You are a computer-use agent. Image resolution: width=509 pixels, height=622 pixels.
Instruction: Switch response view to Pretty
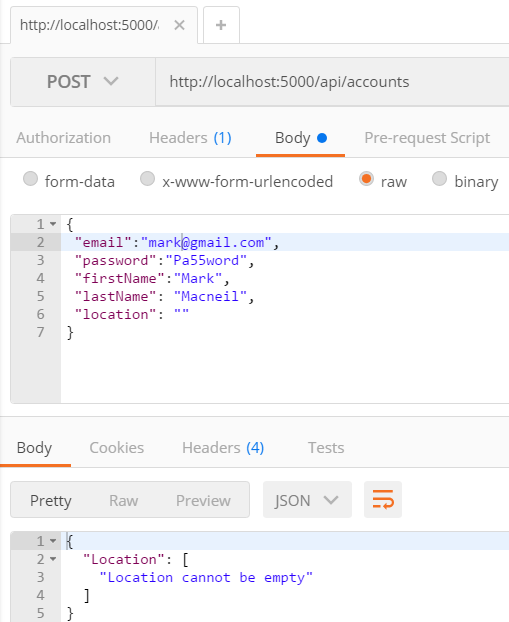(x=51, y=500)
